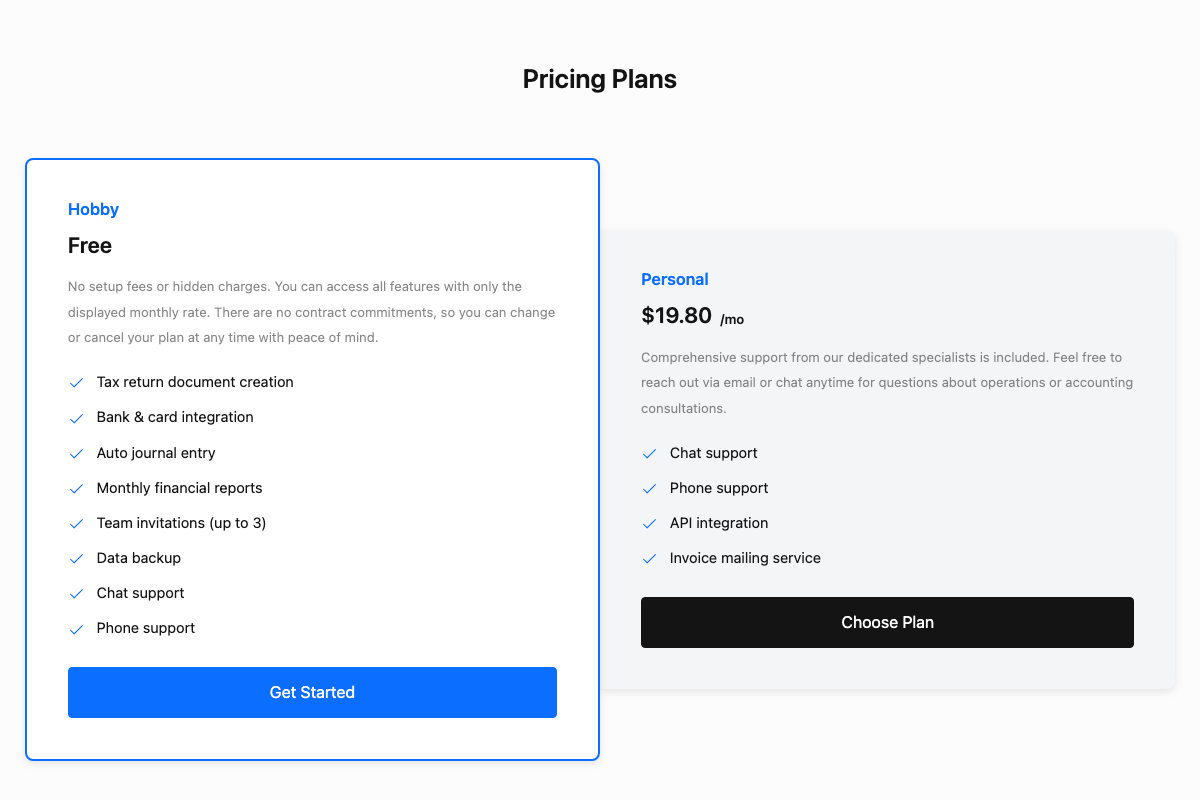Click the Choose Plan button

tap(887, 622)
